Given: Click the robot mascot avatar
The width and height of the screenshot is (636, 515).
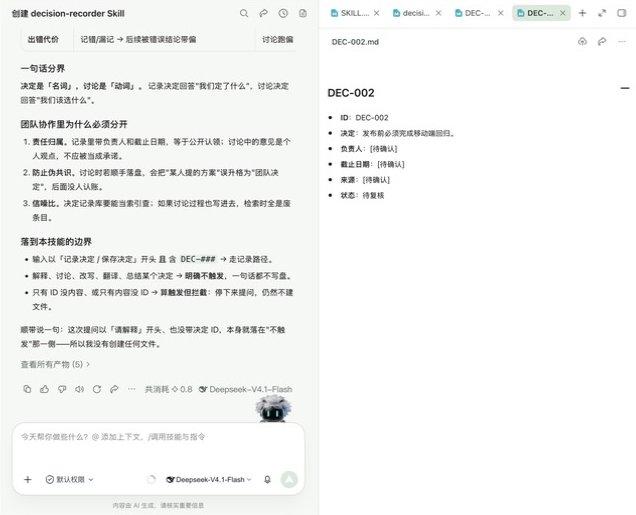Looking at the screenshot, I should click(x=273, y=409).
